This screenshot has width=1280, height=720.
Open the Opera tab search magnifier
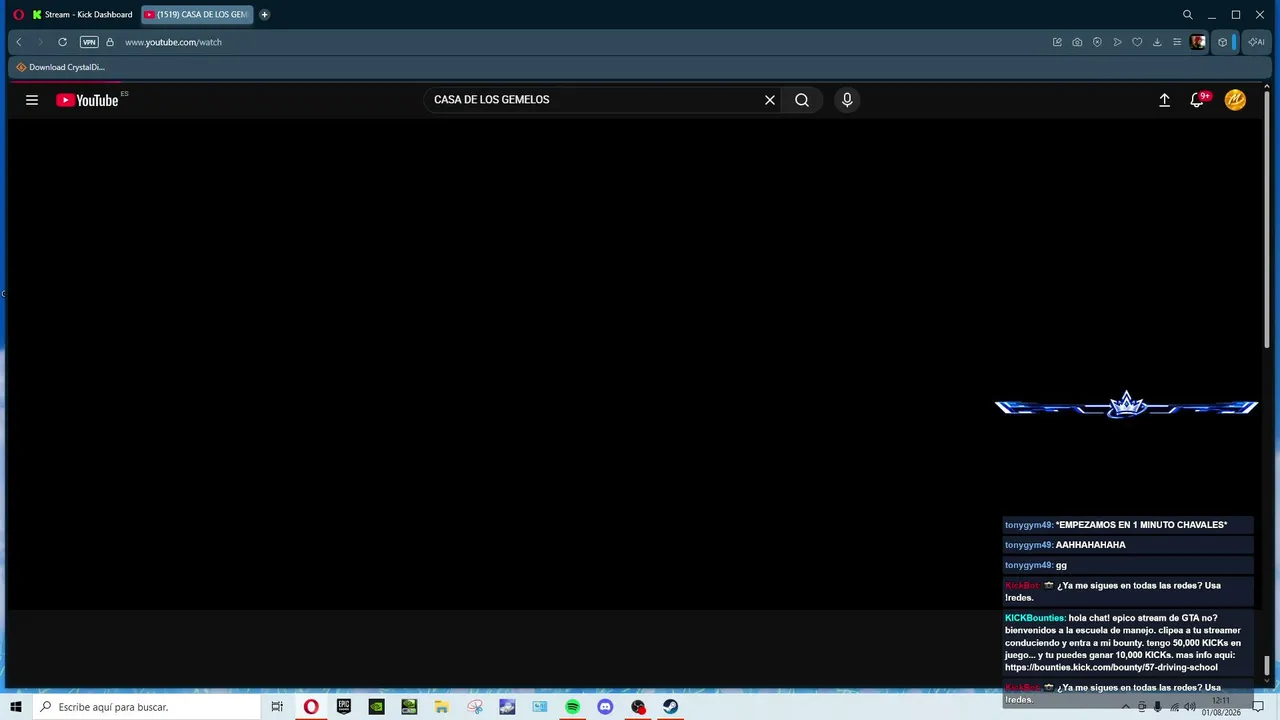[1188, 15]
